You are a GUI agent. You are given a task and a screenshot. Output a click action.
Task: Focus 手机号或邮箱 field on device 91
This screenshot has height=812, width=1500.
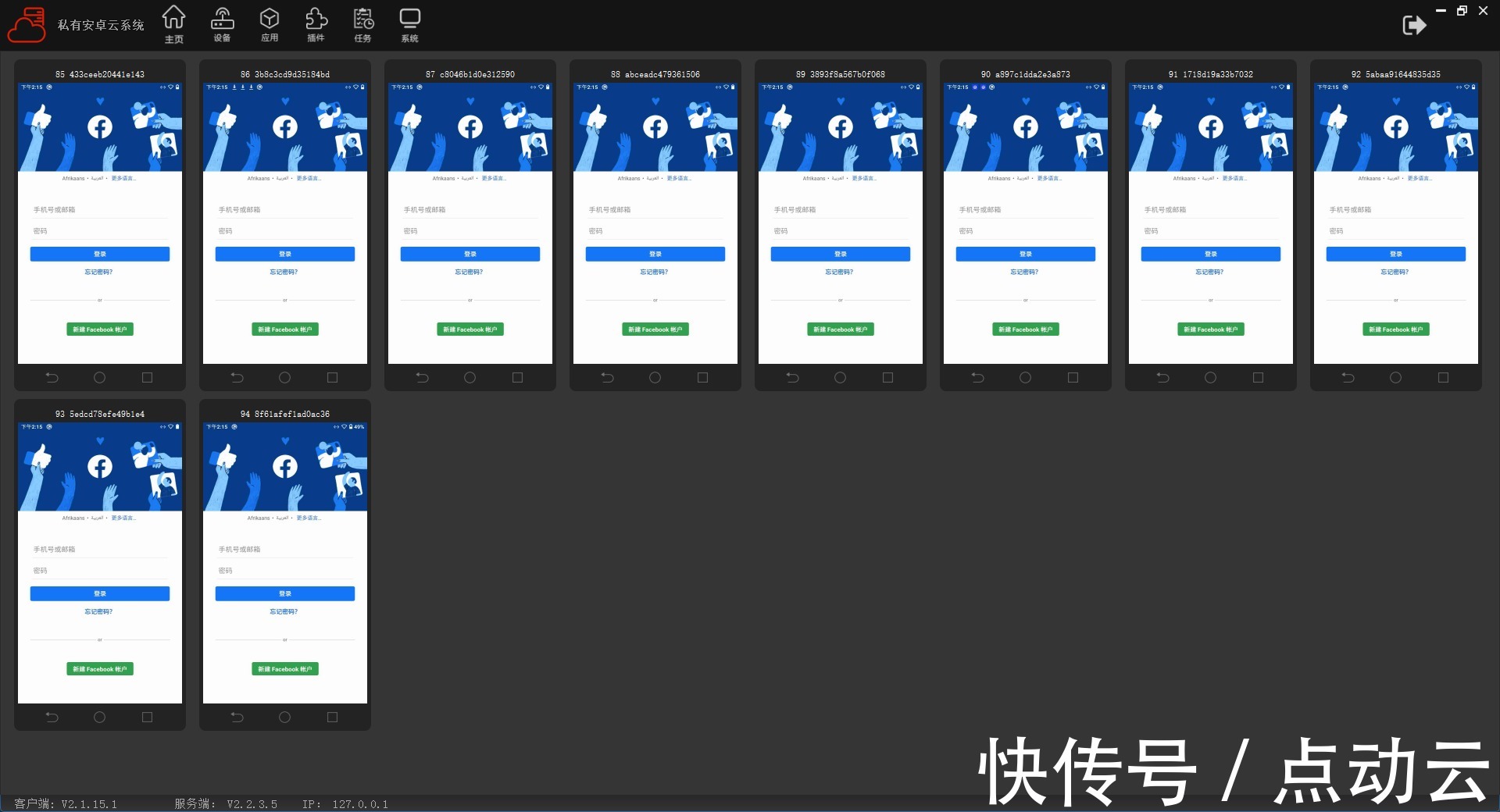click(x=1211, y=209)
